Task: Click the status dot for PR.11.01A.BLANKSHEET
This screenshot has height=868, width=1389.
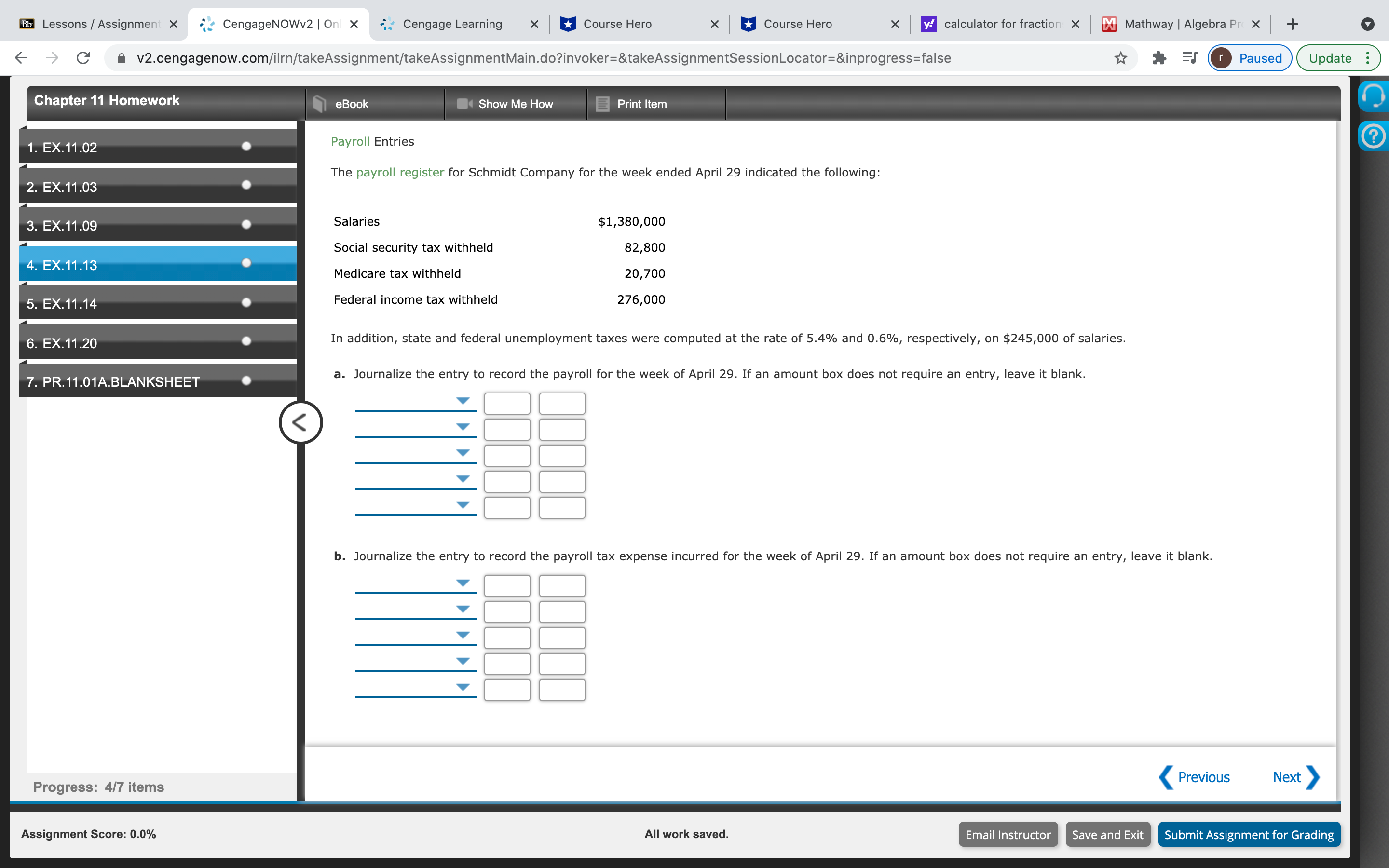Action: pyautogui.click(x=246, y=380)
